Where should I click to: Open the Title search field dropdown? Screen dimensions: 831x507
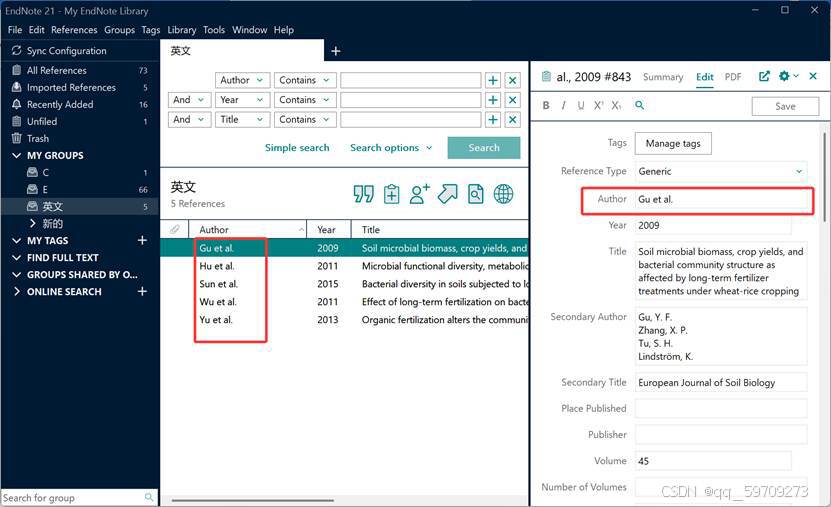tap(242, 119)
